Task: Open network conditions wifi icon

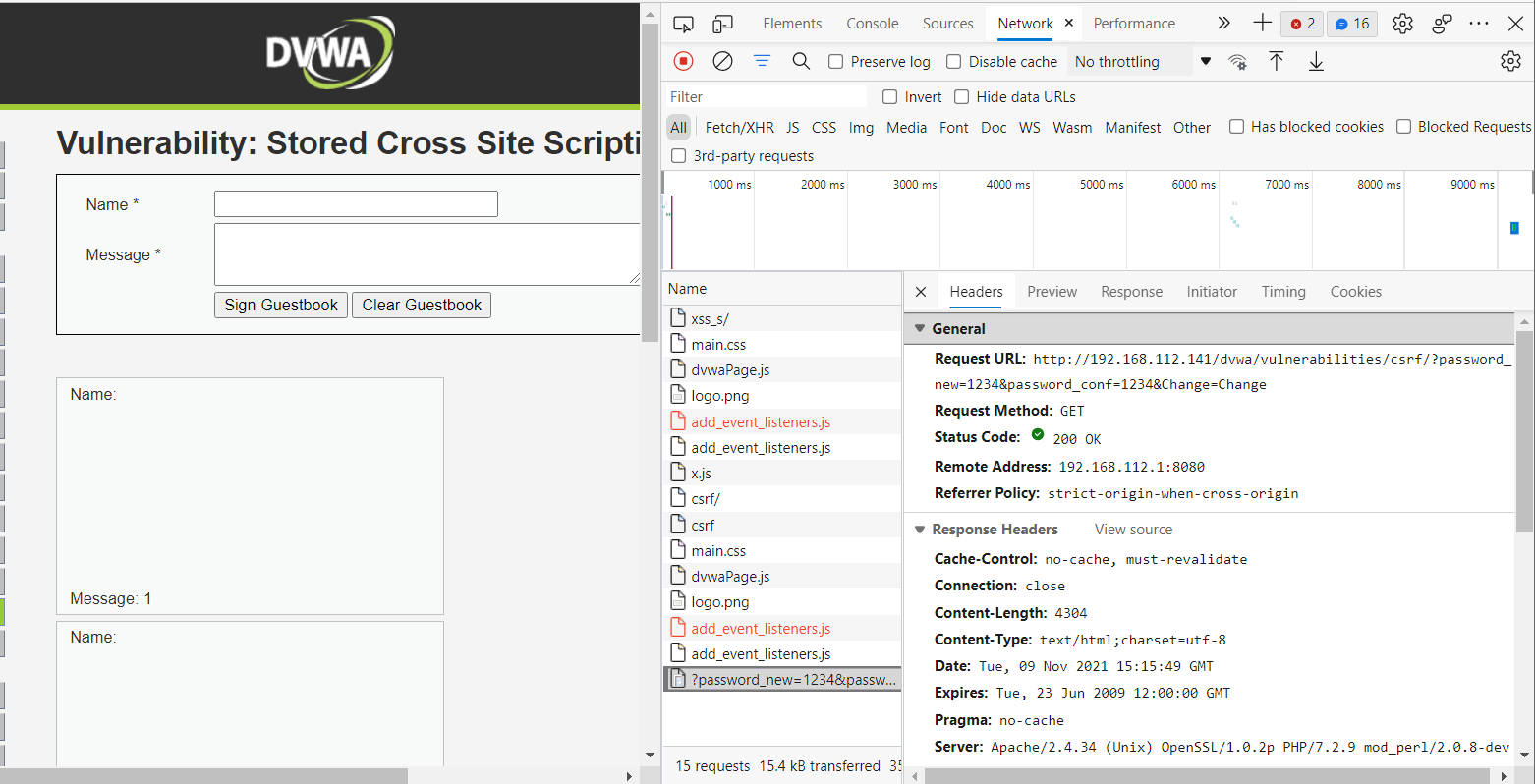Action: pyautogui.click(x=1238, y=61)
